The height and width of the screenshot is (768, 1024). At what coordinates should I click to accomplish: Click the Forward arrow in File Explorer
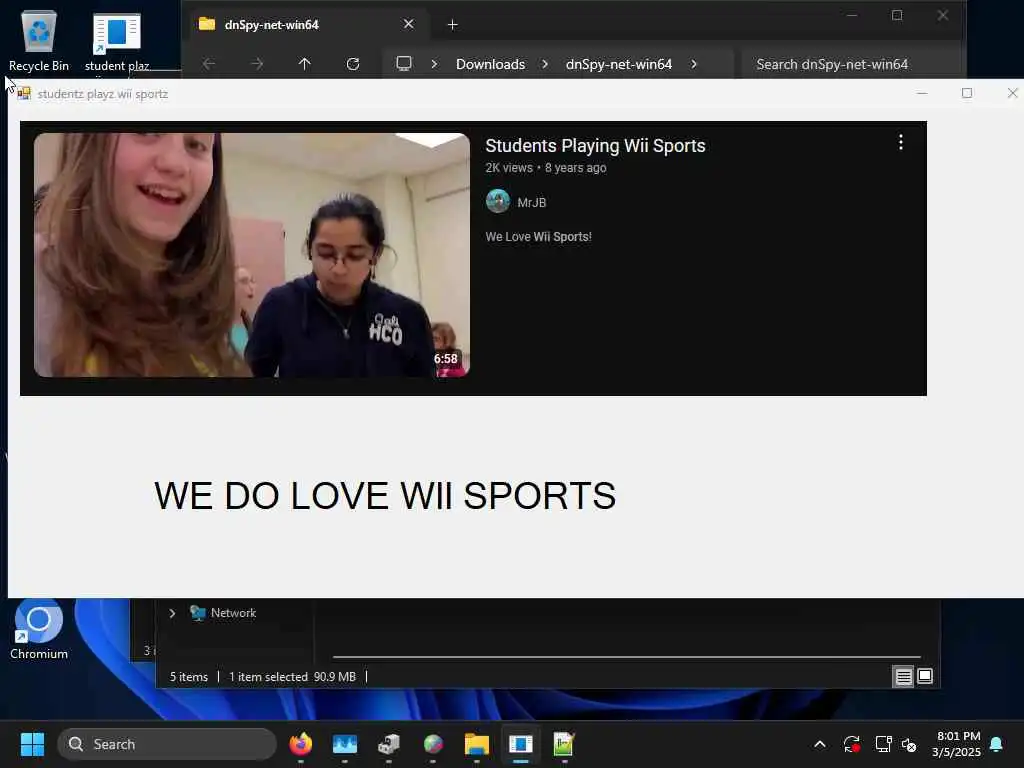(257, 64)
